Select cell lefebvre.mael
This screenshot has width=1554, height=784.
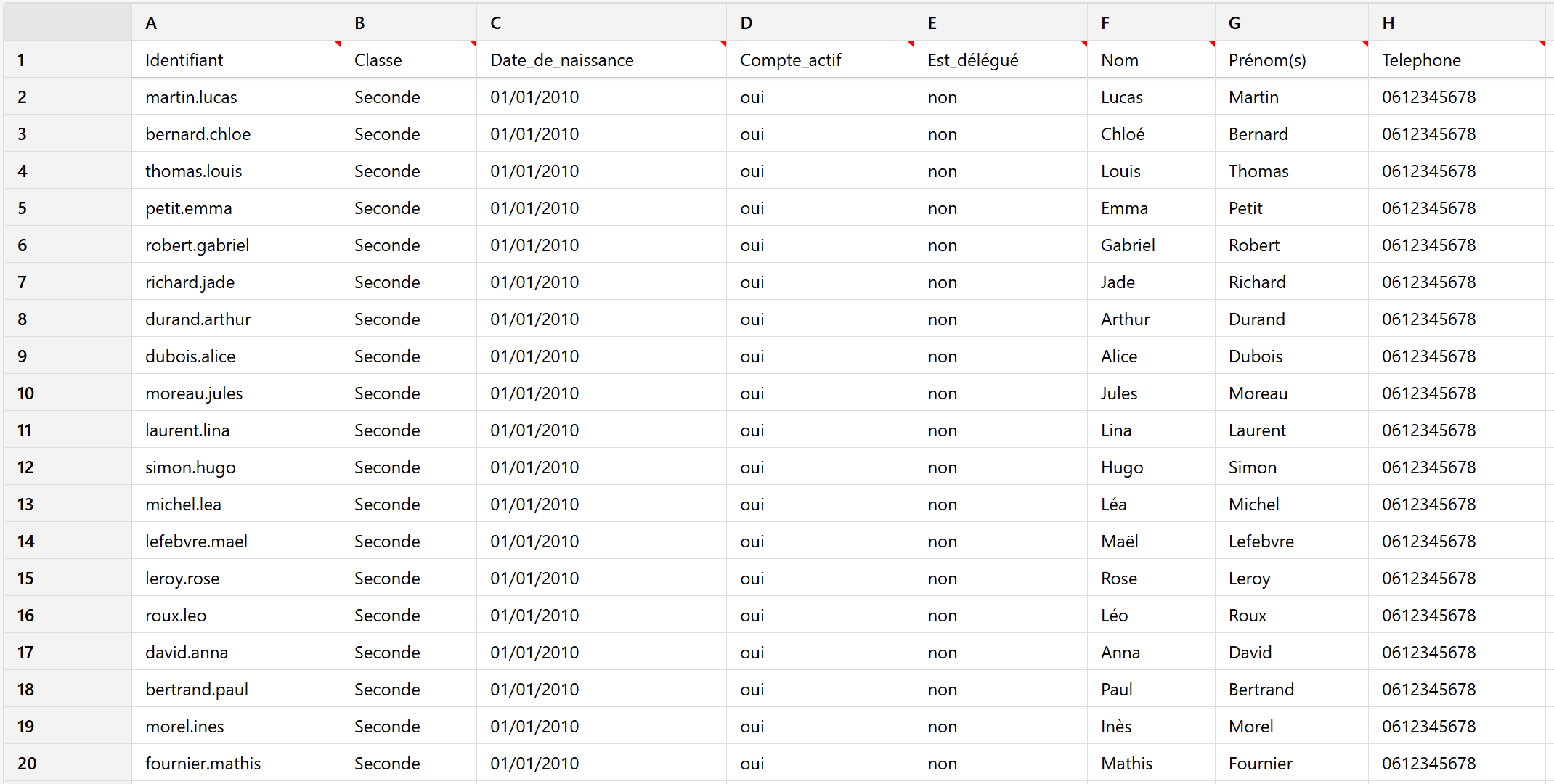tap(236, 541)
